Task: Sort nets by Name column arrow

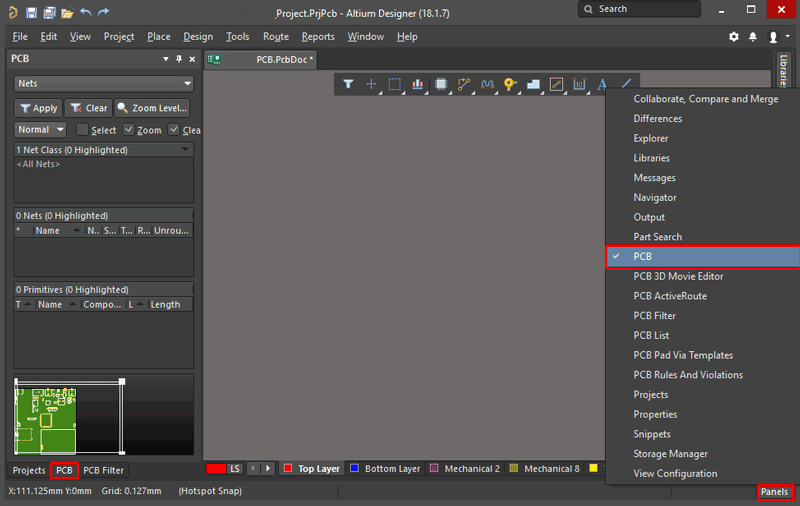Action: pos(77,231)
